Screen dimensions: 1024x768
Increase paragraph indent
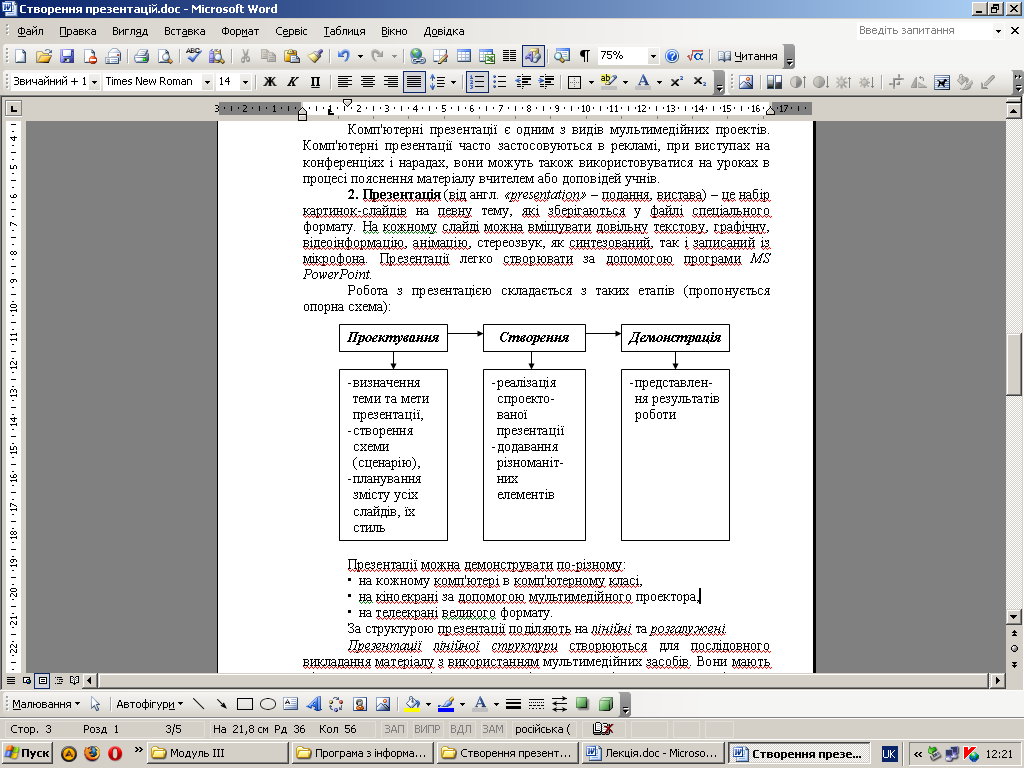click(x=547, y=82)
